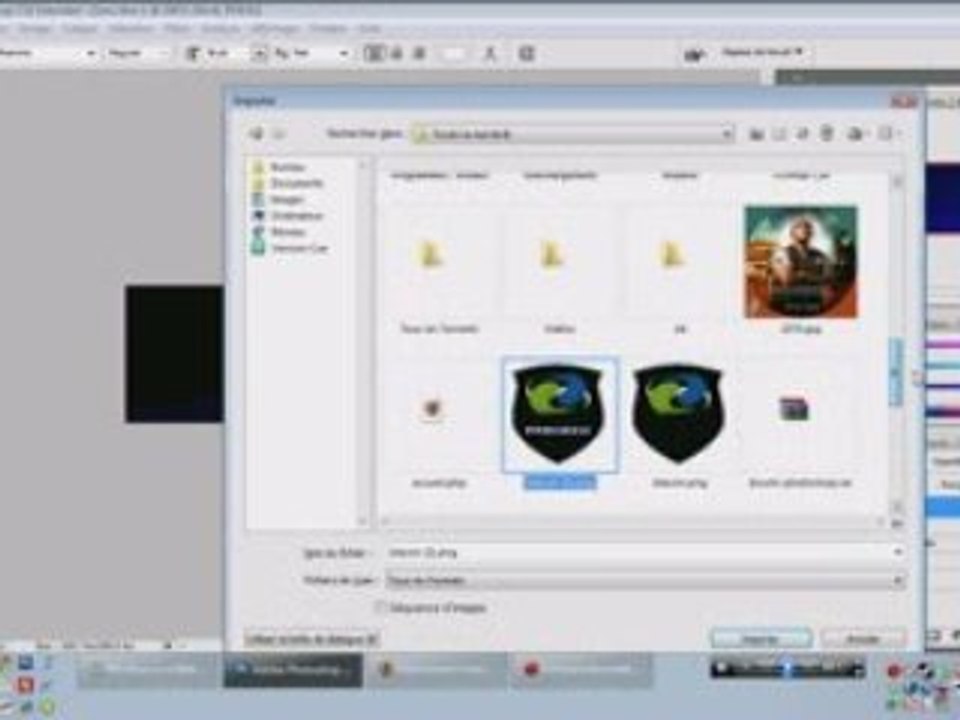Viewport: 960px width, 720px height.
Task: Open the Tous les Torrents folder icon
Action: click(x=432, y=255)
